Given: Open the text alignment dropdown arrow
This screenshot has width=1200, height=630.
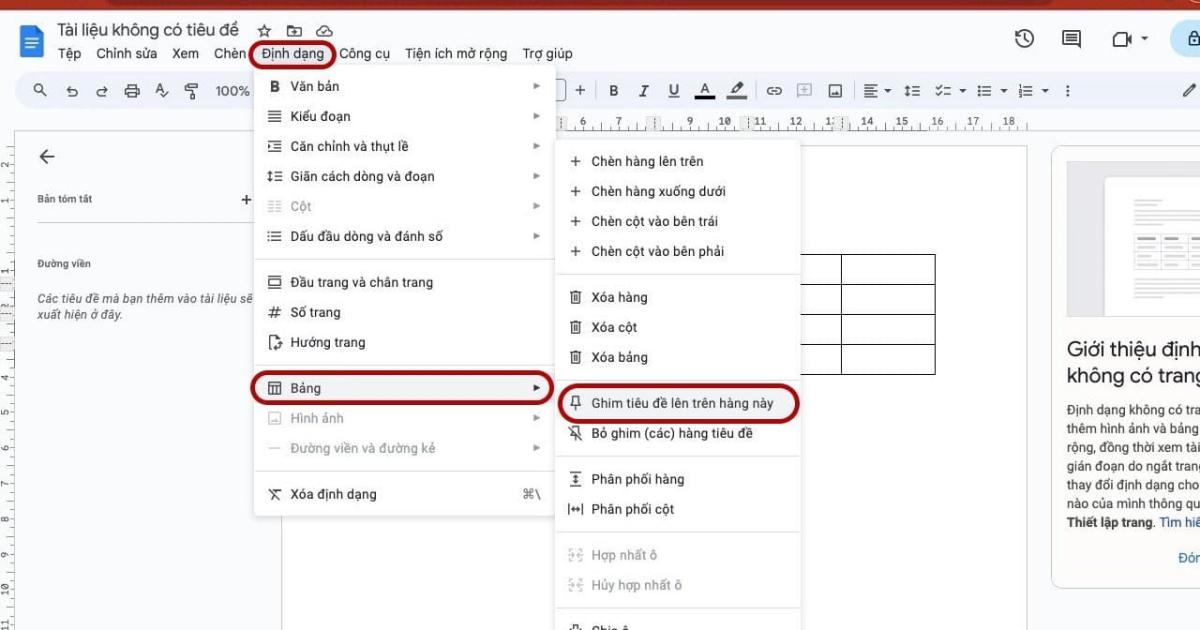Looking at the screenshot, I should click(x=888, y=90).
